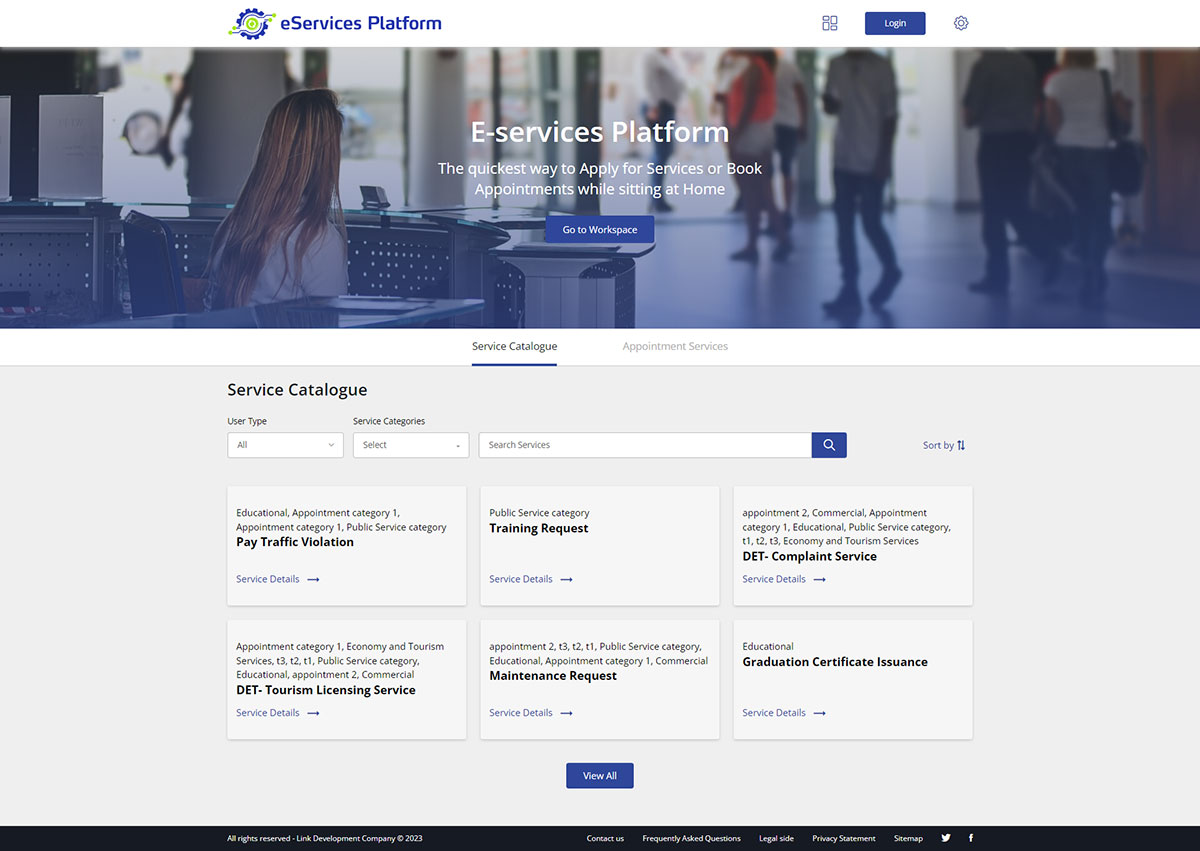Click the View All button

600,776
